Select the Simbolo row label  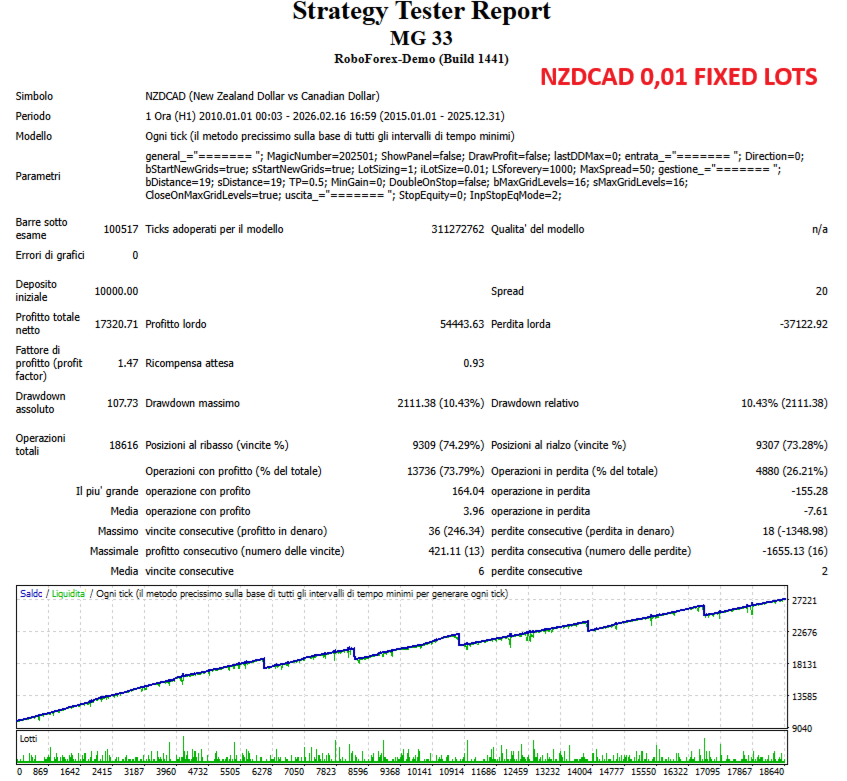coord(34,96)
